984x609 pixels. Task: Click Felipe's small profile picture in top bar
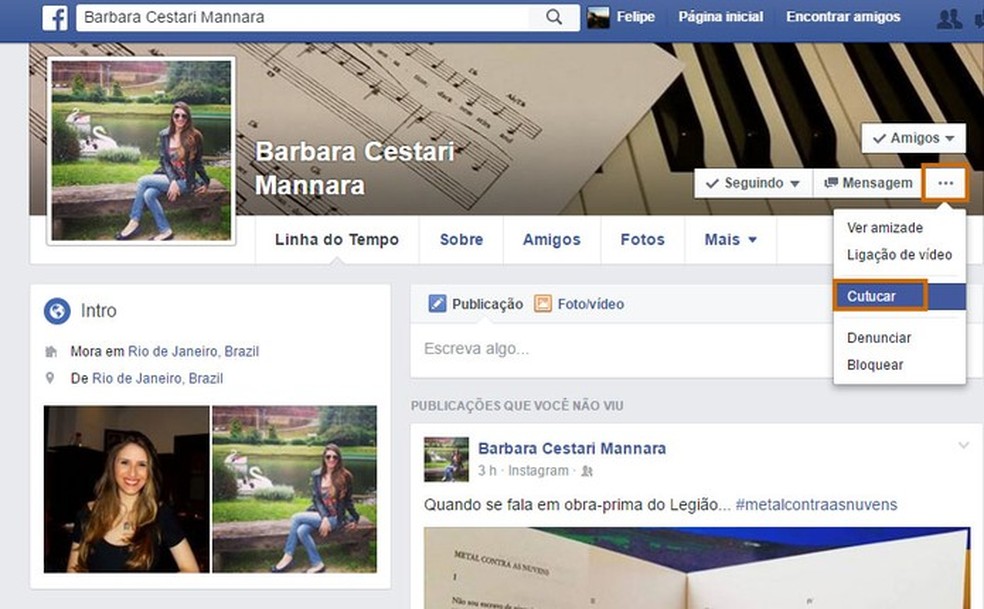click(x=598, y=18)
